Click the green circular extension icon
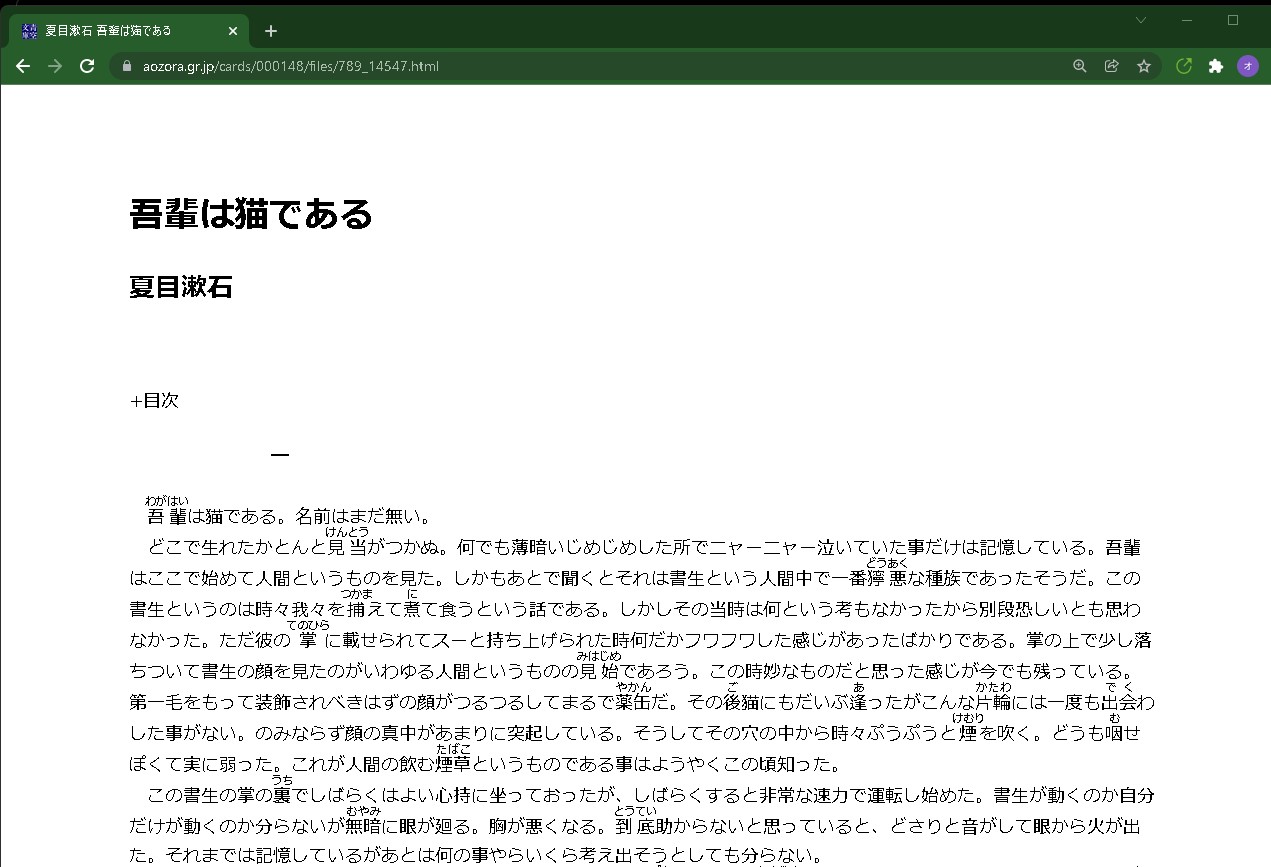The height and width of the screenshot is (867, 1271). (1184, 66)
